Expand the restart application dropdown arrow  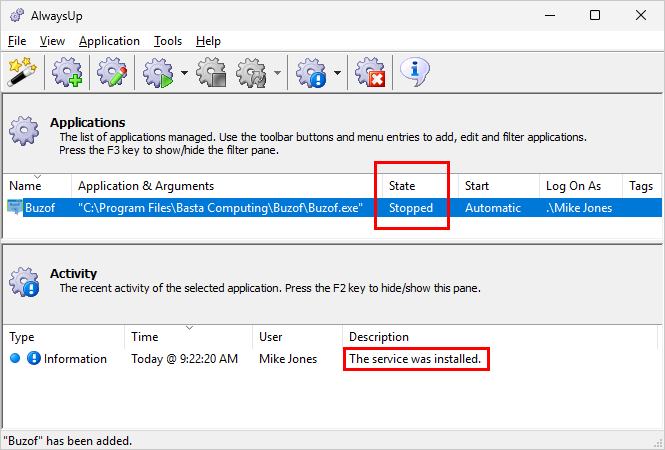click(x=277, y=73)
